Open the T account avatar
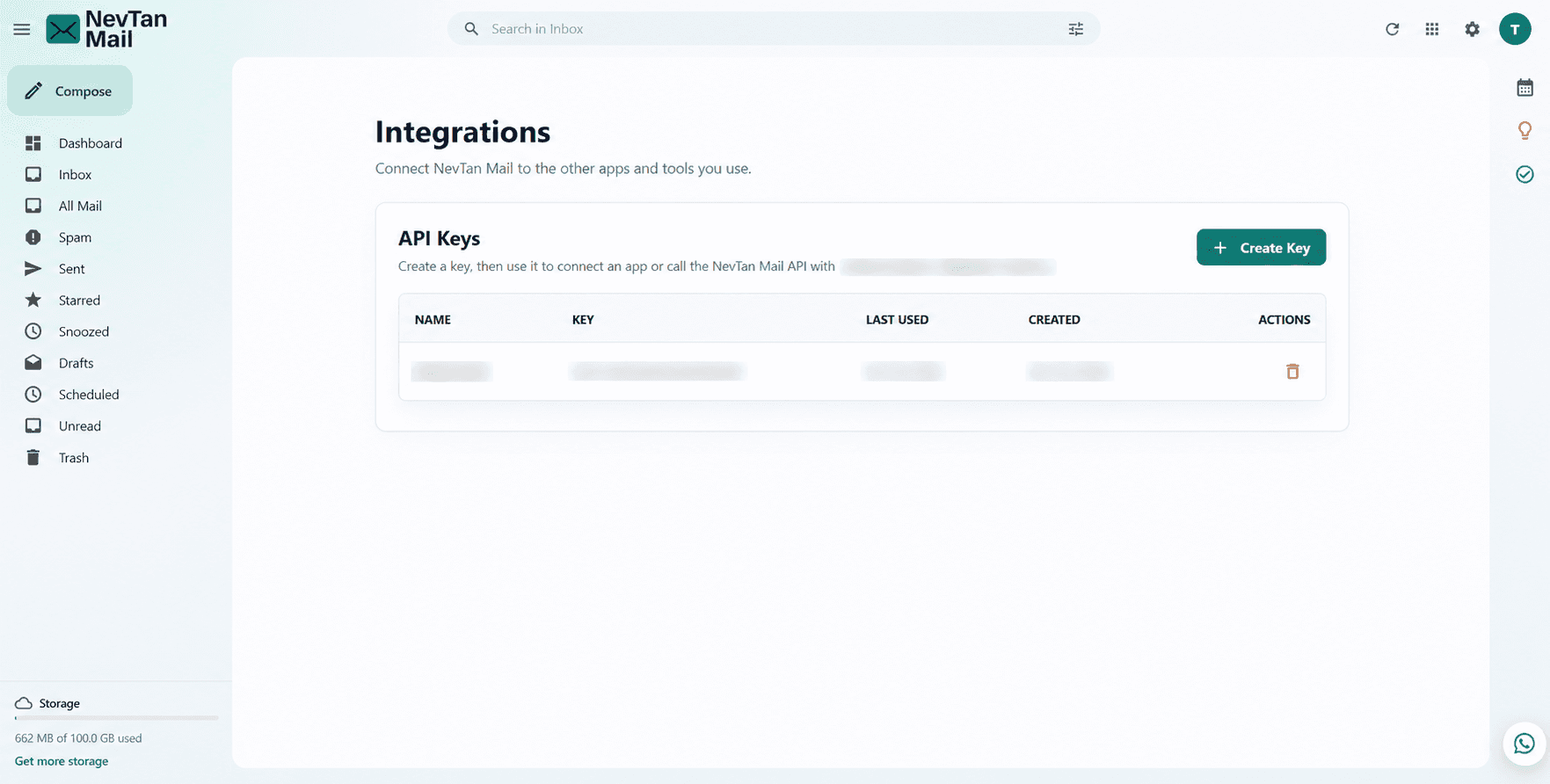Screen dimensions: 1550x784 coord(1515,29)
